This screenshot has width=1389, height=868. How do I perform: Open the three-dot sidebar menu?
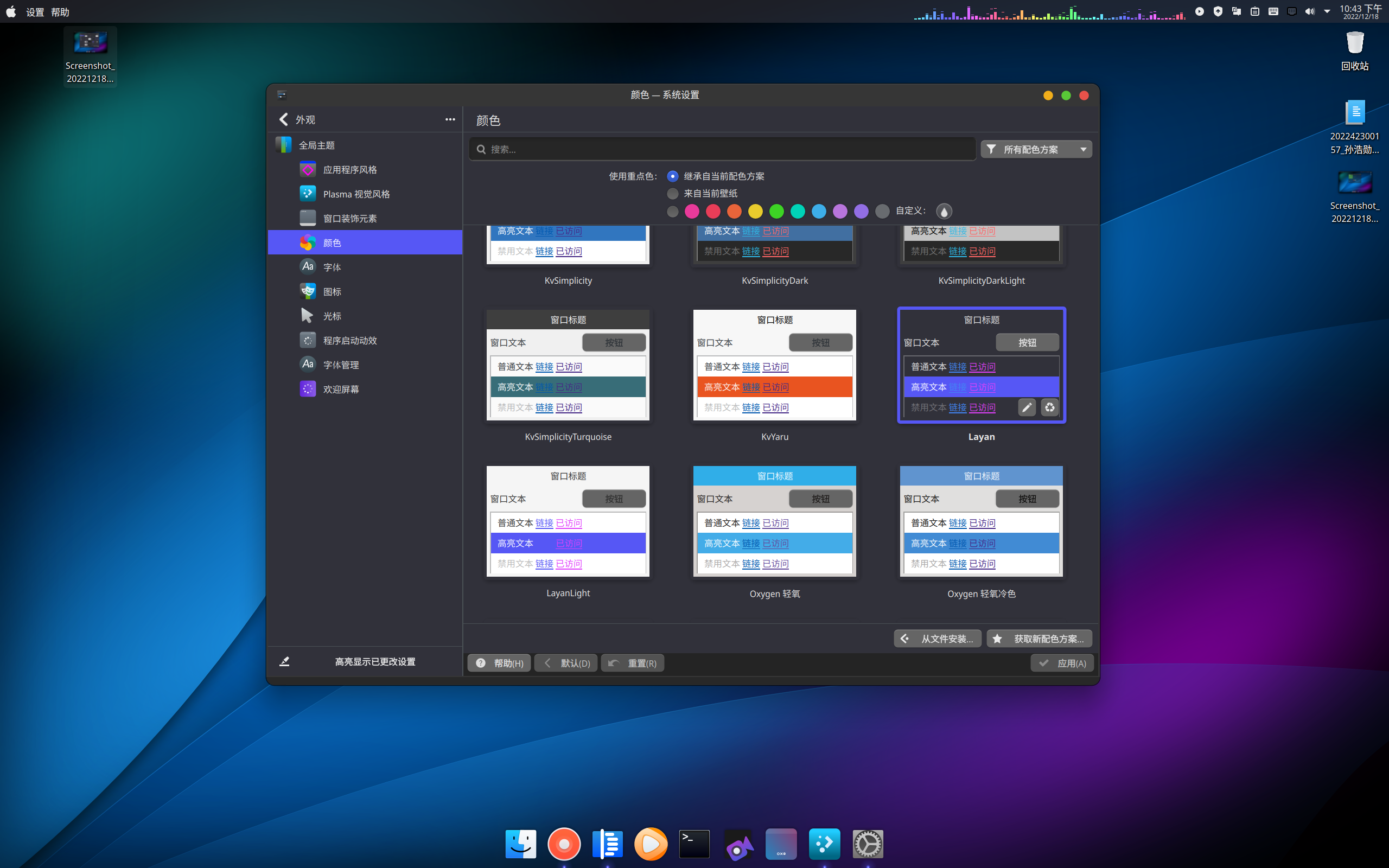(450, 119)
